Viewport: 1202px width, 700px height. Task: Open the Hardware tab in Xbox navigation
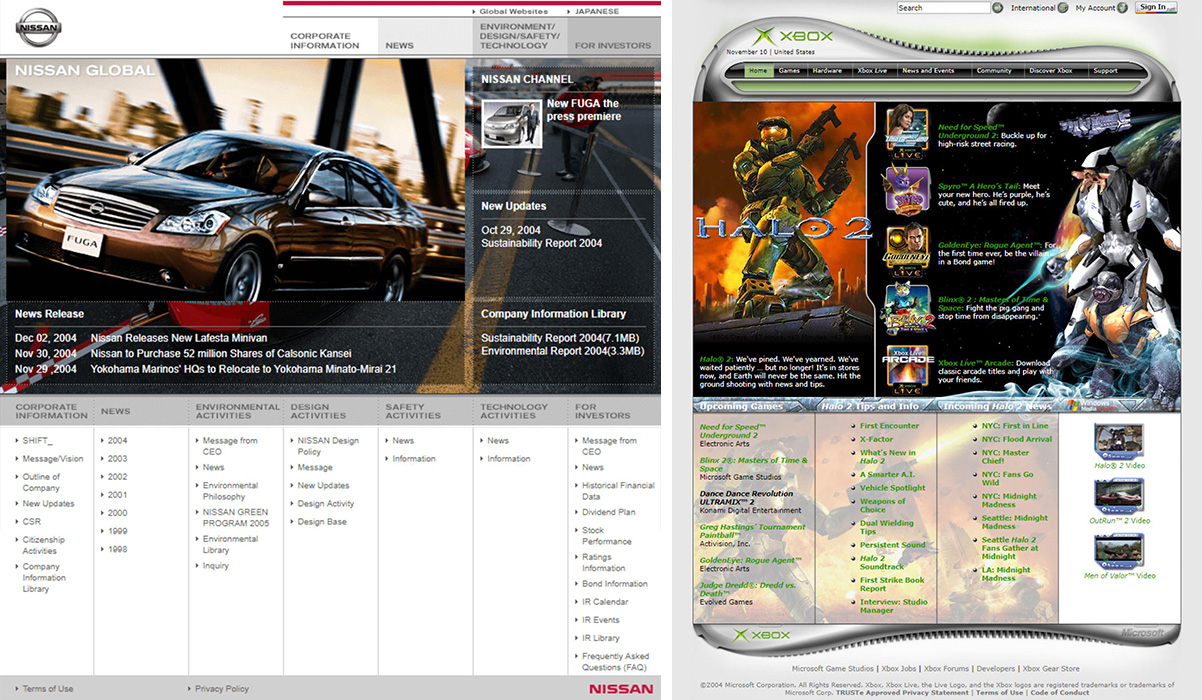coord(827,71)
